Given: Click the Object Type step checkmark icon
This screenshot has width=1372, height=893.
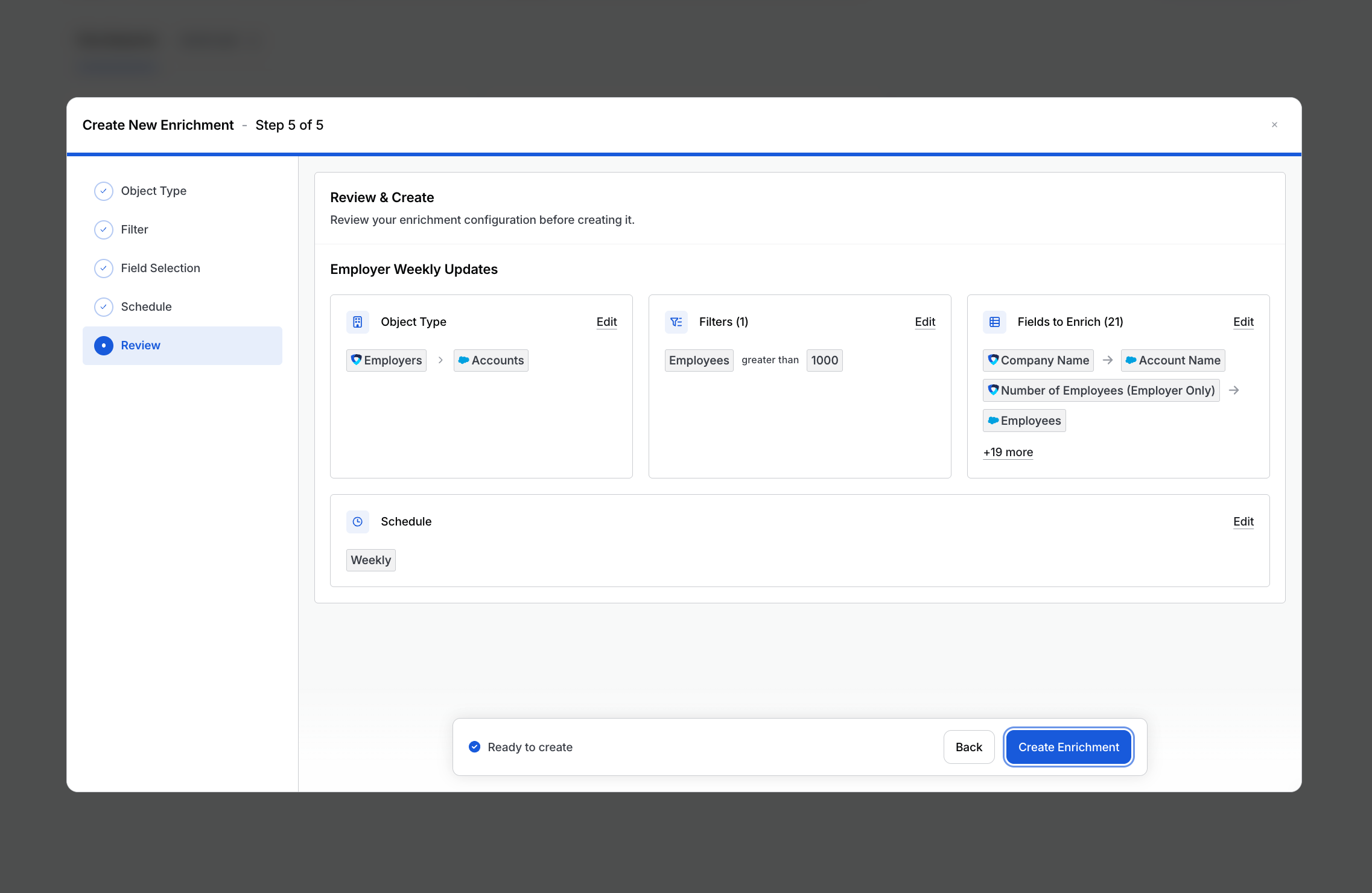Looking at the screenshot, I should [104, 191].
